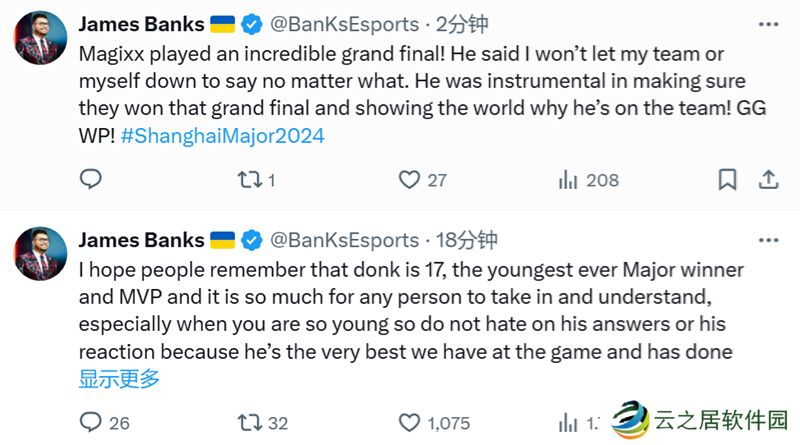Expand the donk tweet with 显示更多
Image resolution: width=800 pixels, height=445 pixels.
click(119, 378)
